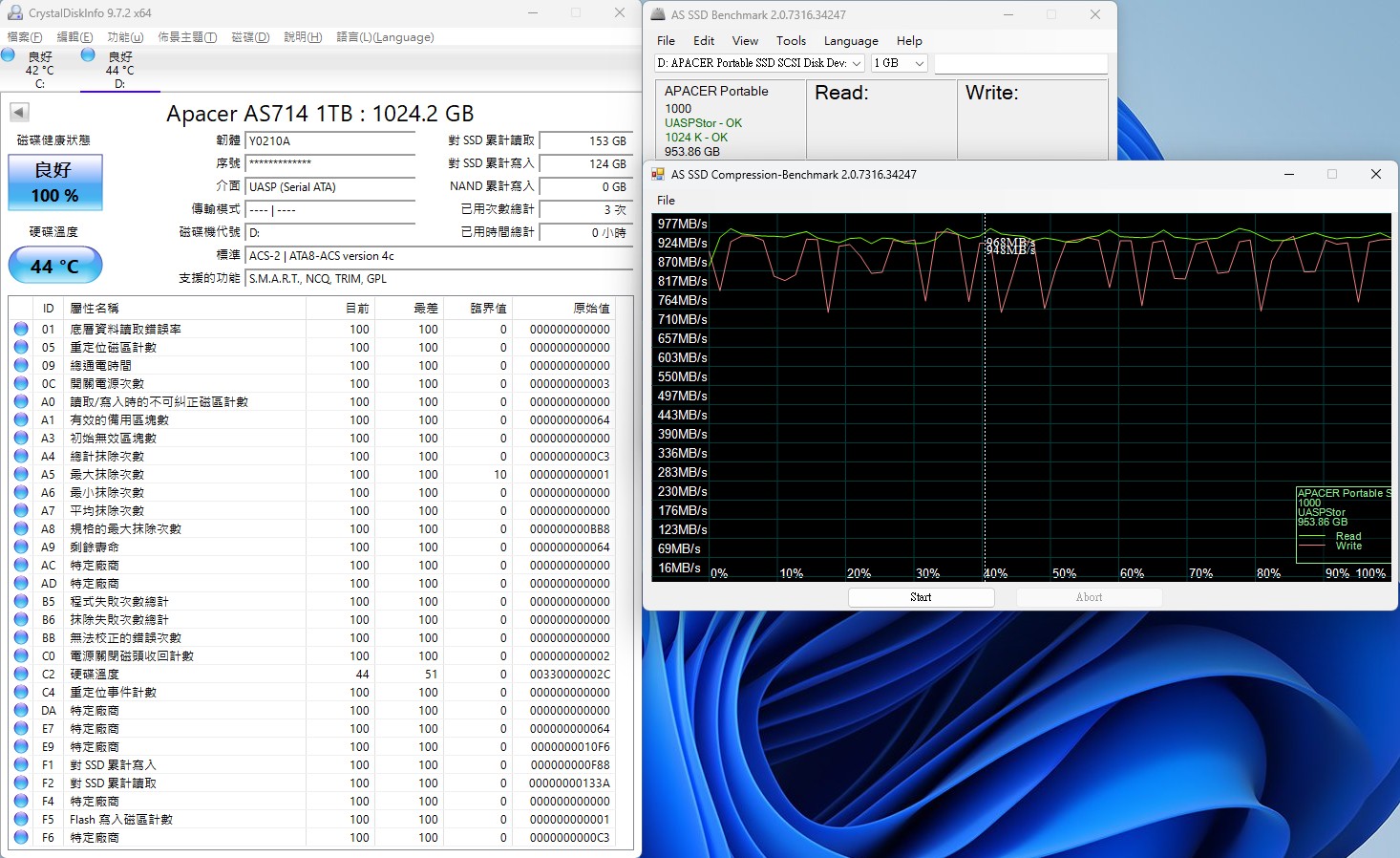Open the 編輯(E) menu in CrystalDiskInfo
The height and width of the screenshot is (858, 1400).
74,37
